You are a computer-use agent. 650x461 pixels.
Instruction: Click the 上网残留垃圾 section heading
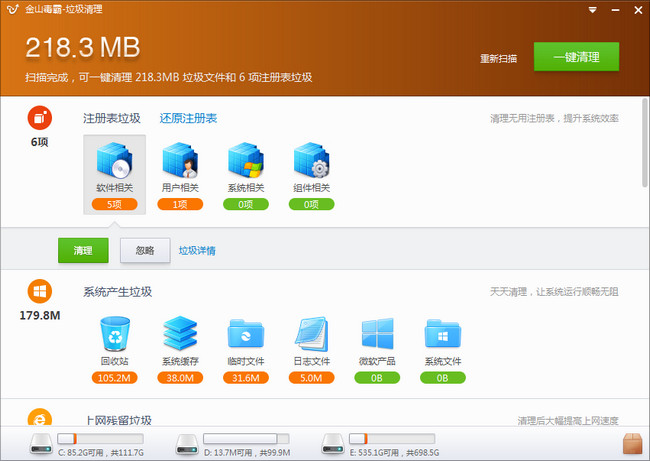point(119,420)
